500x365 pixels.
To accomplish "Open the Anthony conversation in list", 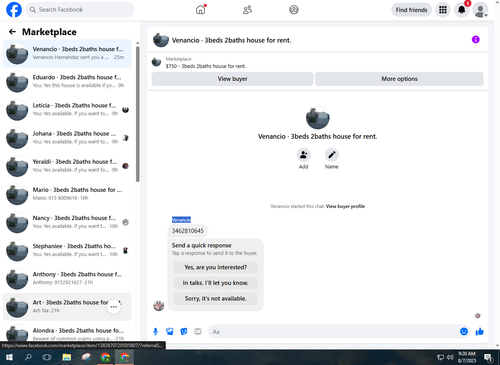I will (67, 279).
